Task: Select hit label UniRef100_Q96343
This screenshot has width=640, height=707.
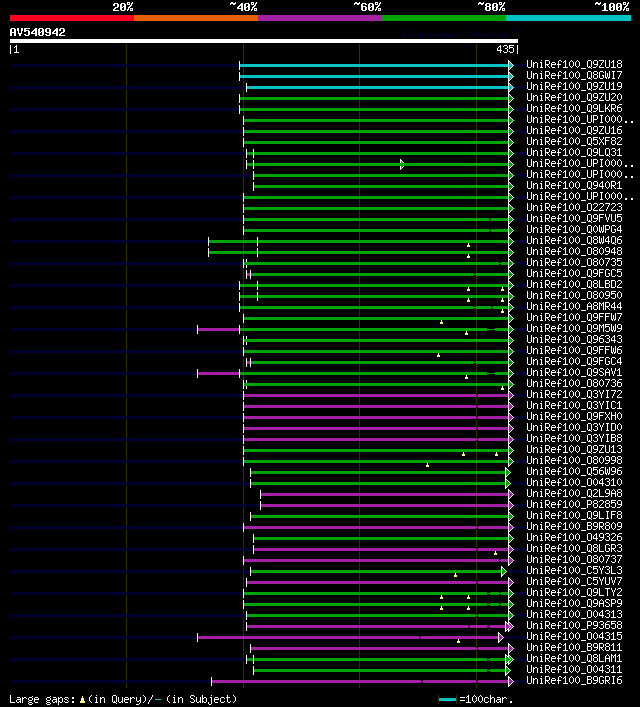Action: pos(574,340)
